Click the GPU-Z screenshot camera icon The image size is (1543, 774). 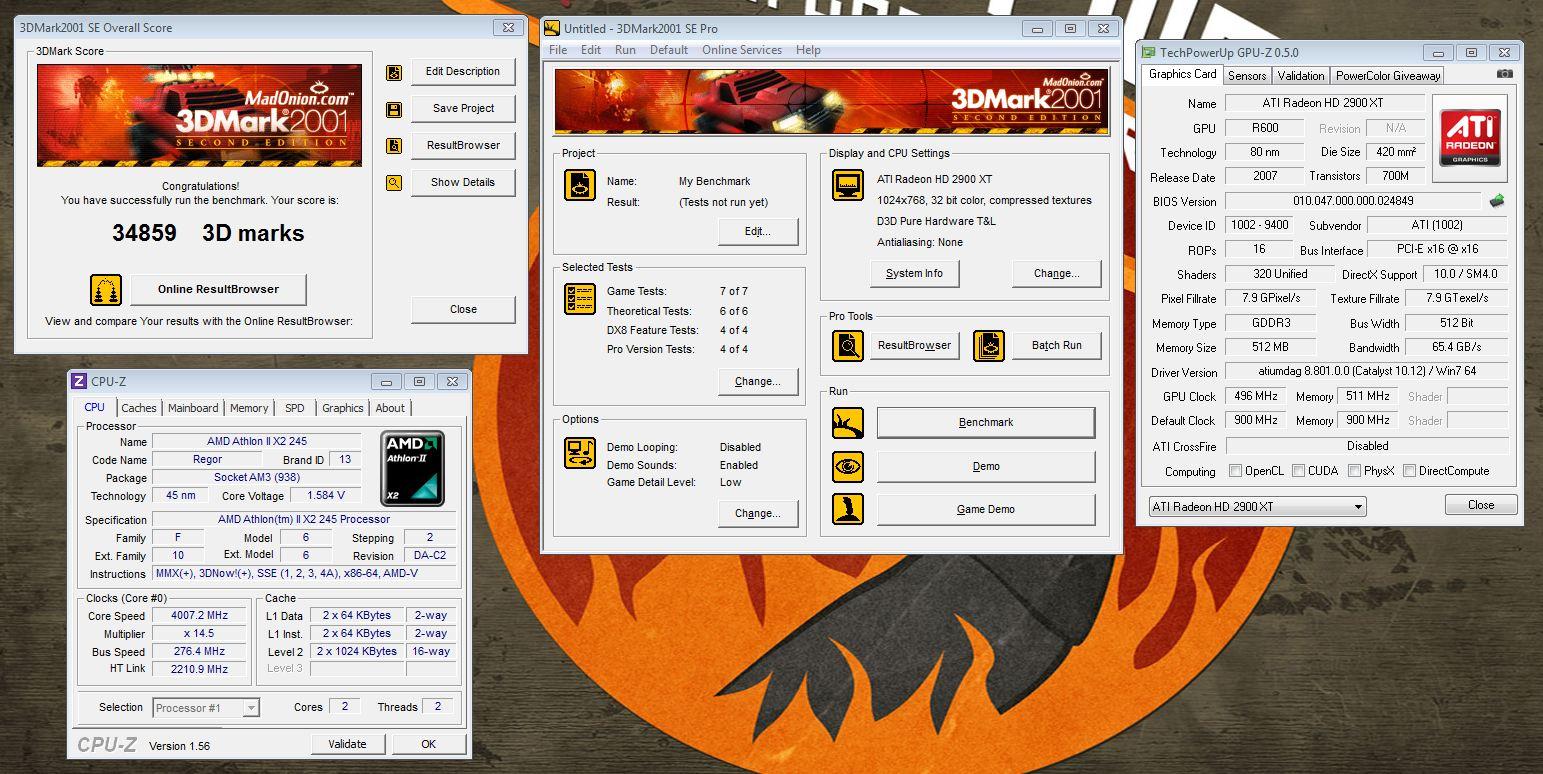[x=1504, y=74]
